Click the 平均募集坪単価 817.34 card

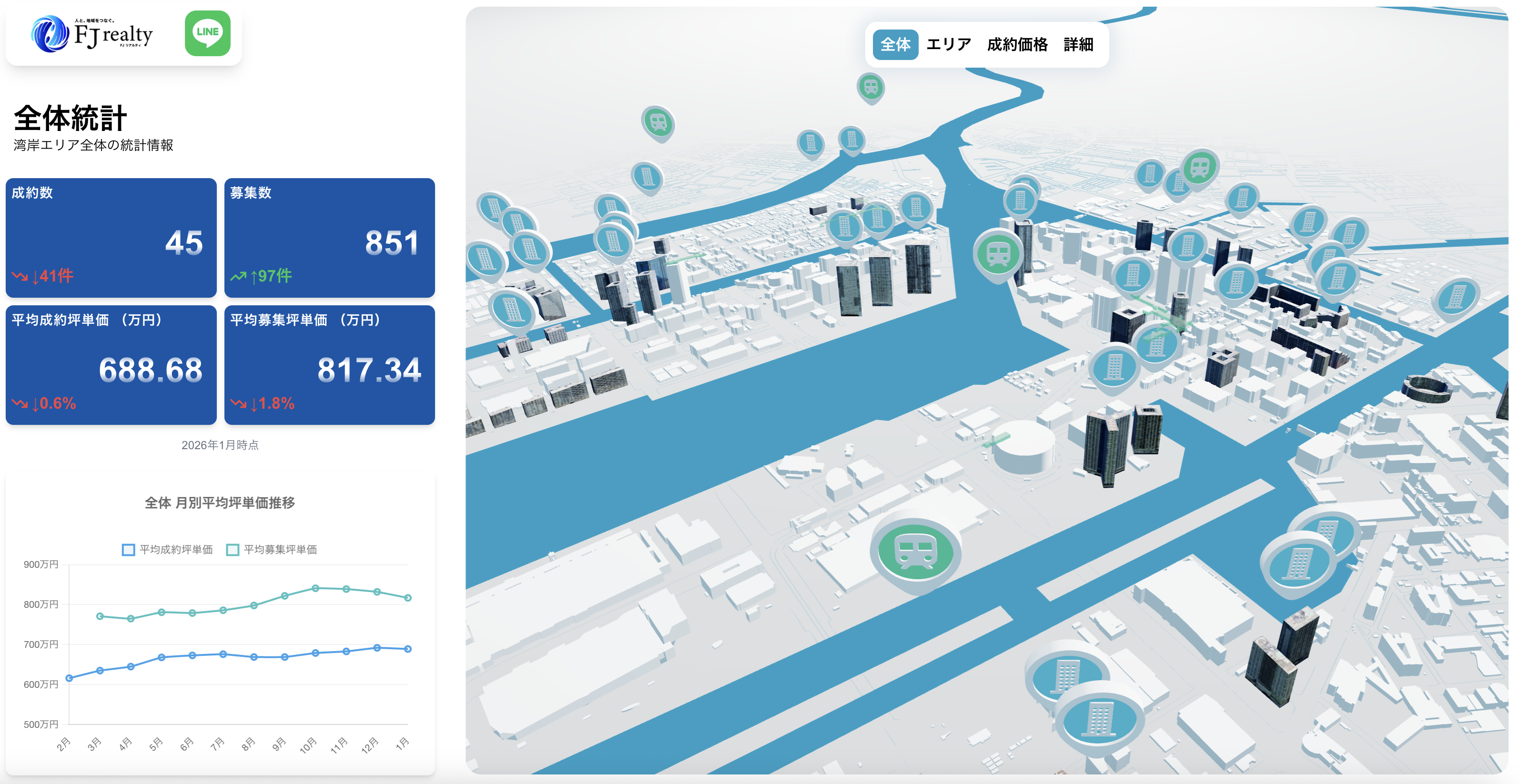click(x=329, y=364)
